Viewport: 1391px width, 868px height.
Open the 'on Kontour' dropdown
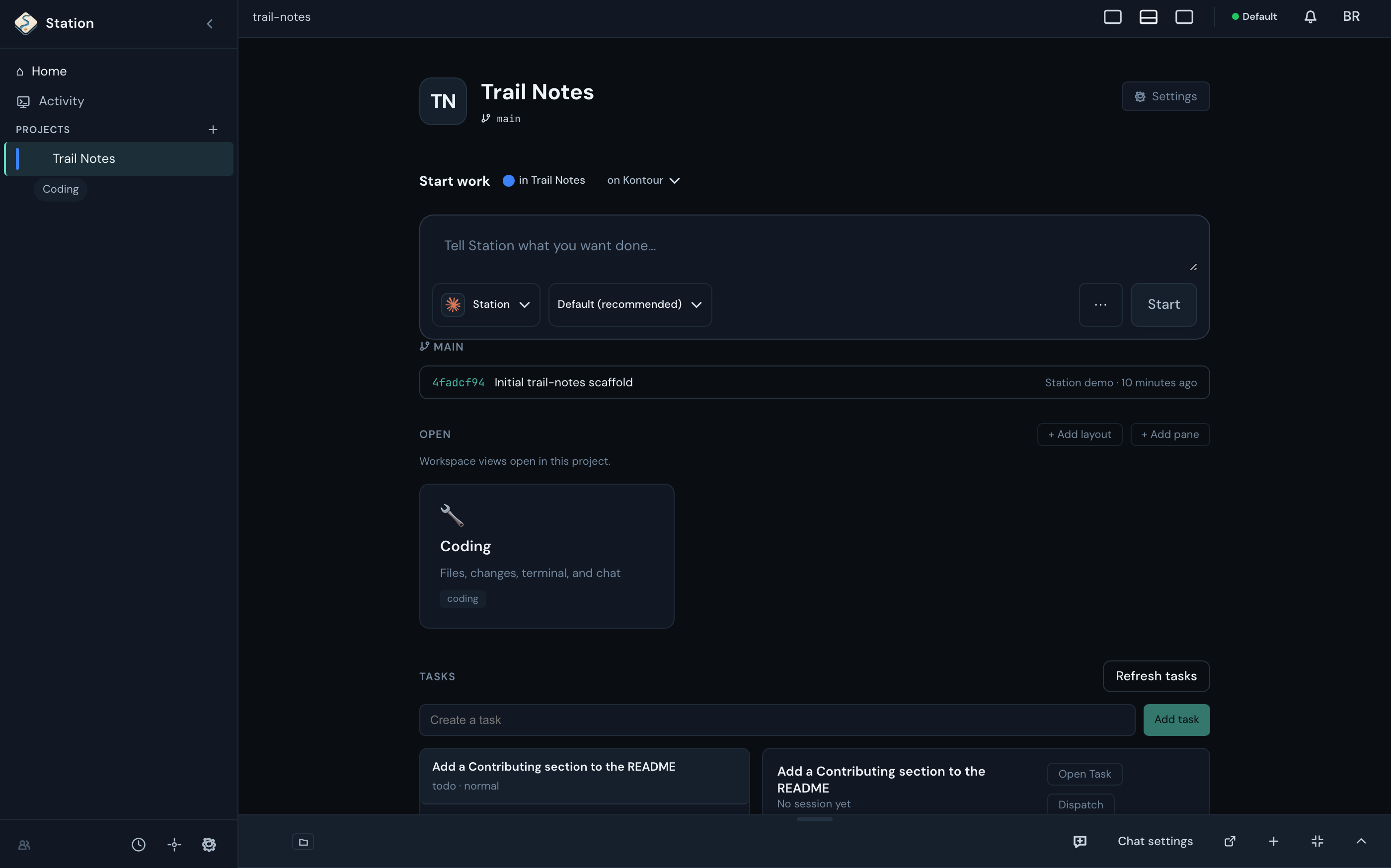(x=643, y=180)
